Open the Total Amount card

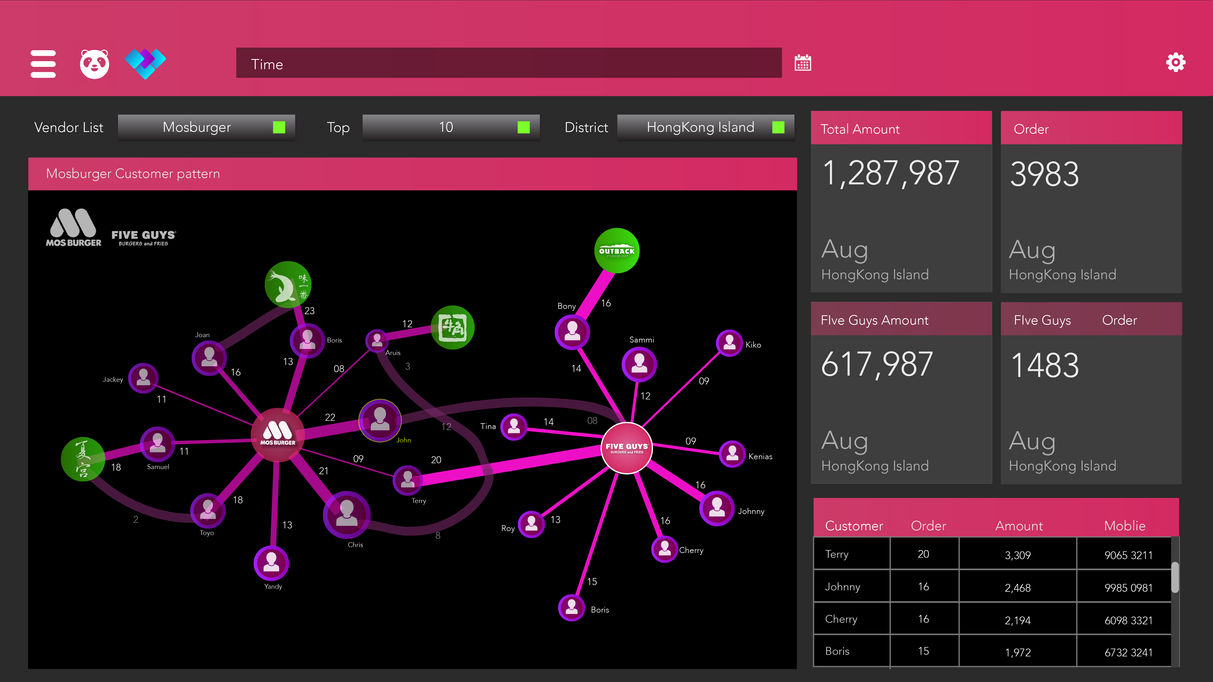point(901,201)
